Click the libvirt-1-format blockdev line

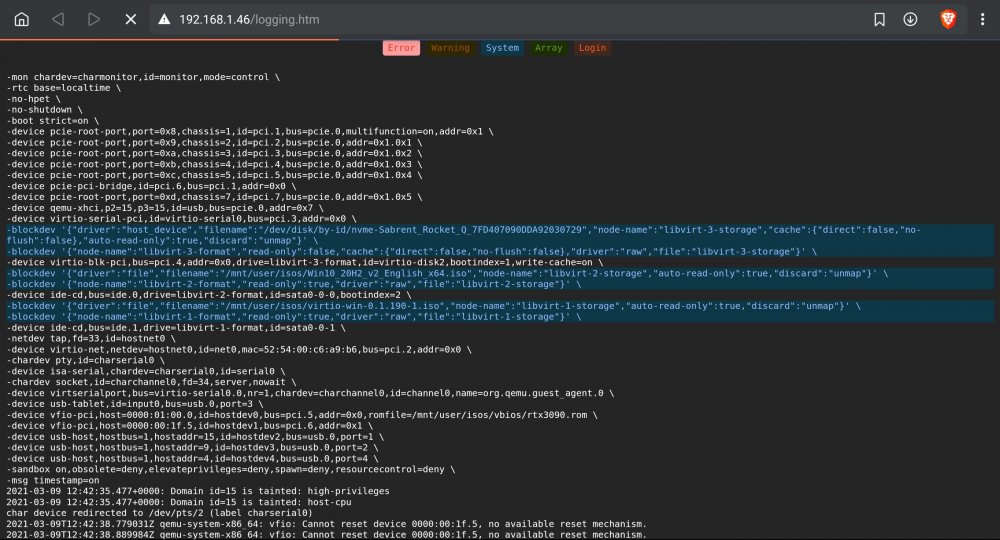(x=500, y=317)
